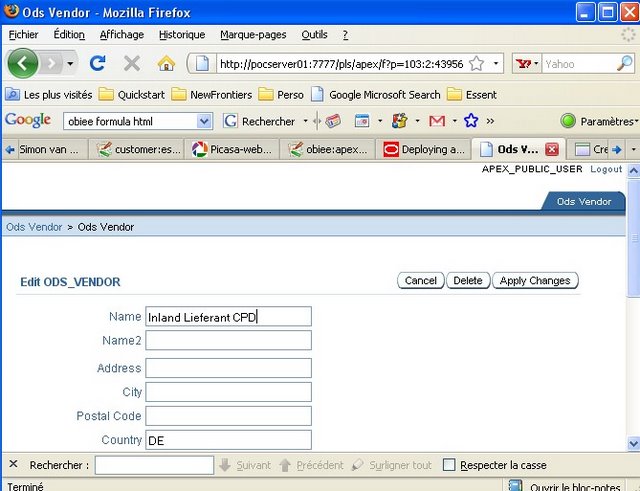Click the green Back navigation arrow

coord(24,63)
